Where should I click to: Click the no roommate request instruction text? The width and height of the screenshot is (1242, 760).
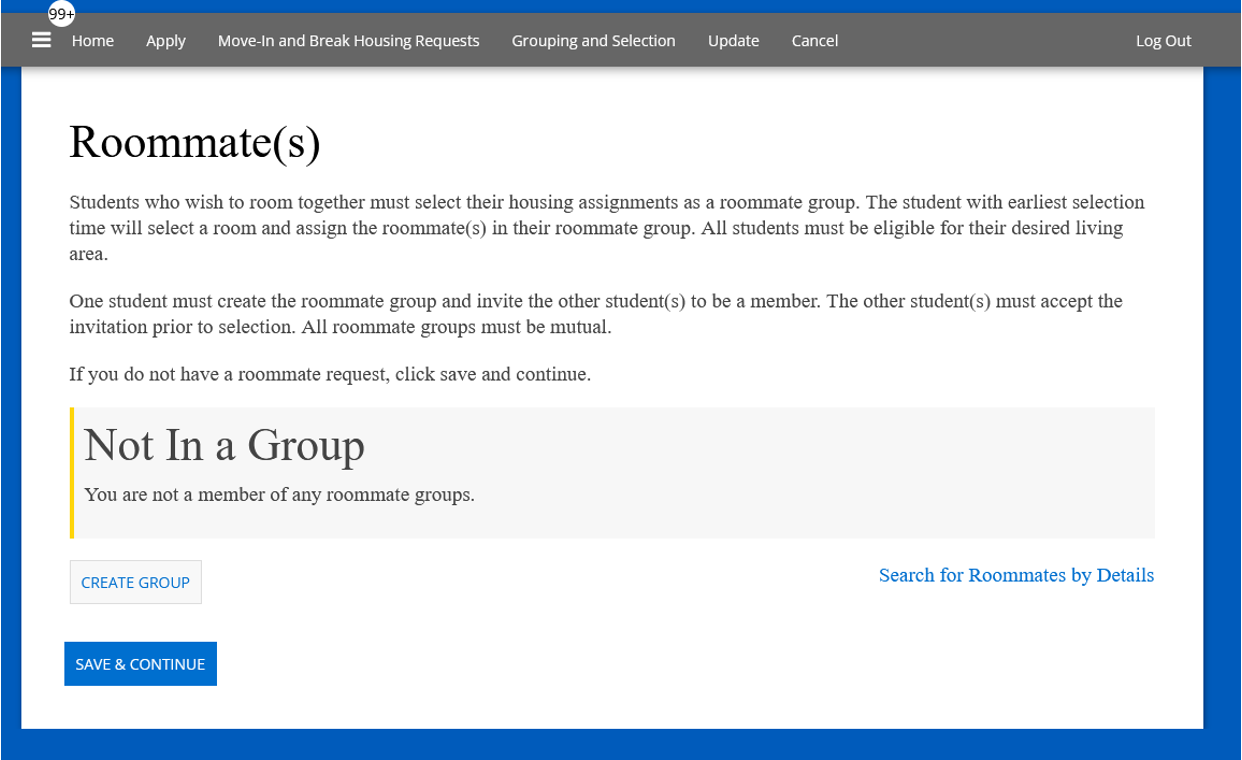[330, 374]
